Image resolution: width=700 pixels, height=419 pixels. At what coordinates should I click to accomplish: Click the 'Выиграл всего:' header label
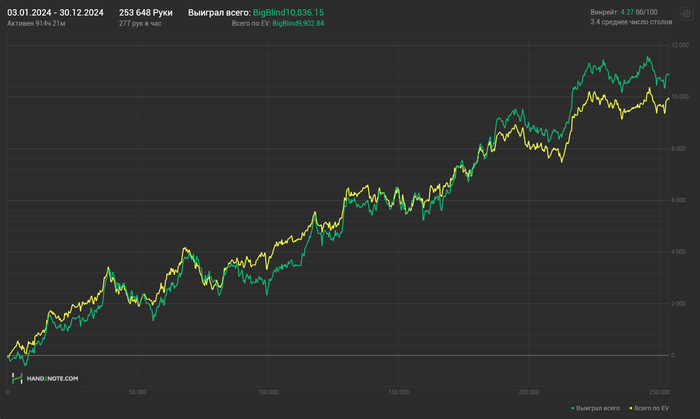click(x=219, y=12)
